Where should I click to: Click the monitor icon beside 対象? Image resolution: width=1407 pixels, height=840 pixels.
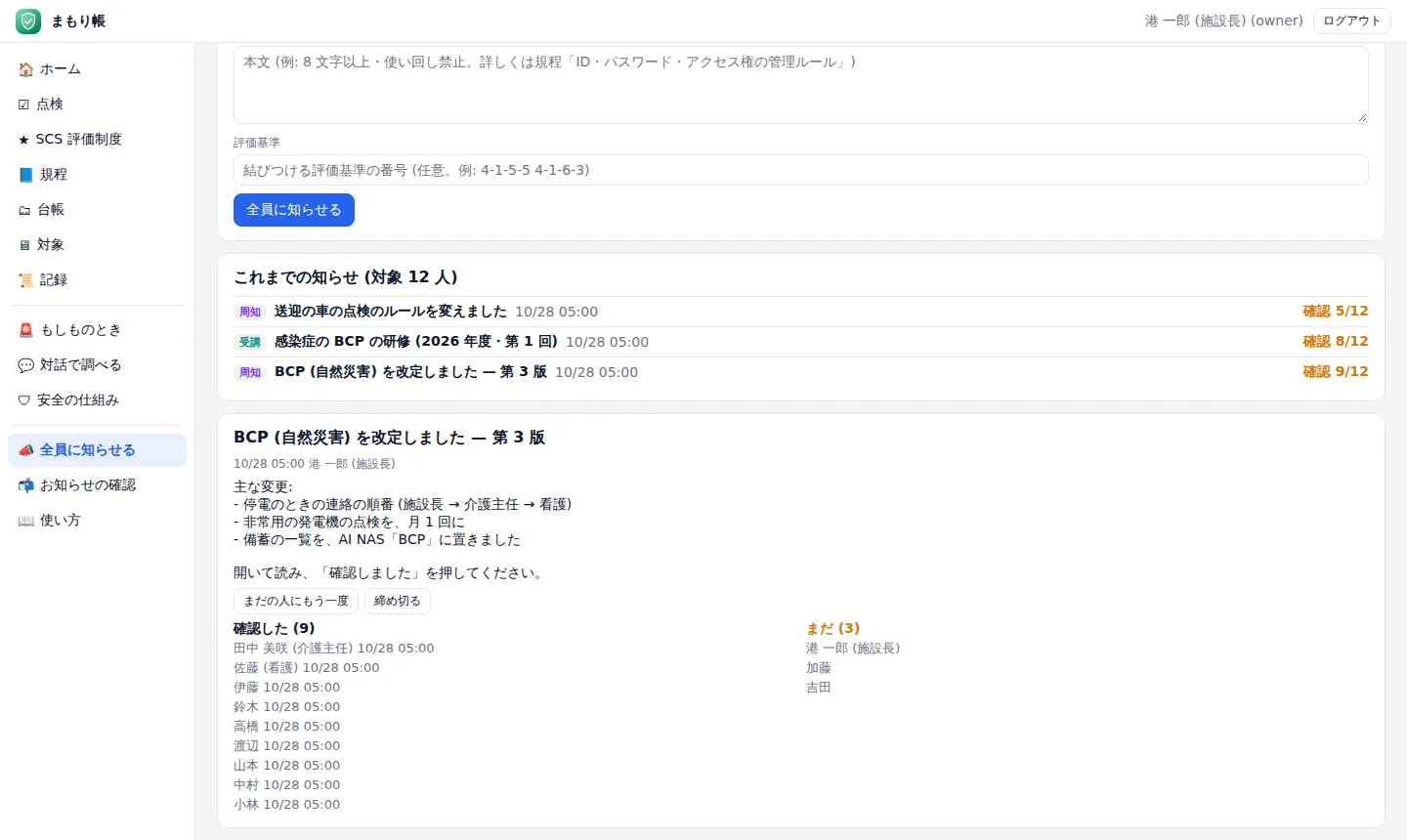point(24,245)
